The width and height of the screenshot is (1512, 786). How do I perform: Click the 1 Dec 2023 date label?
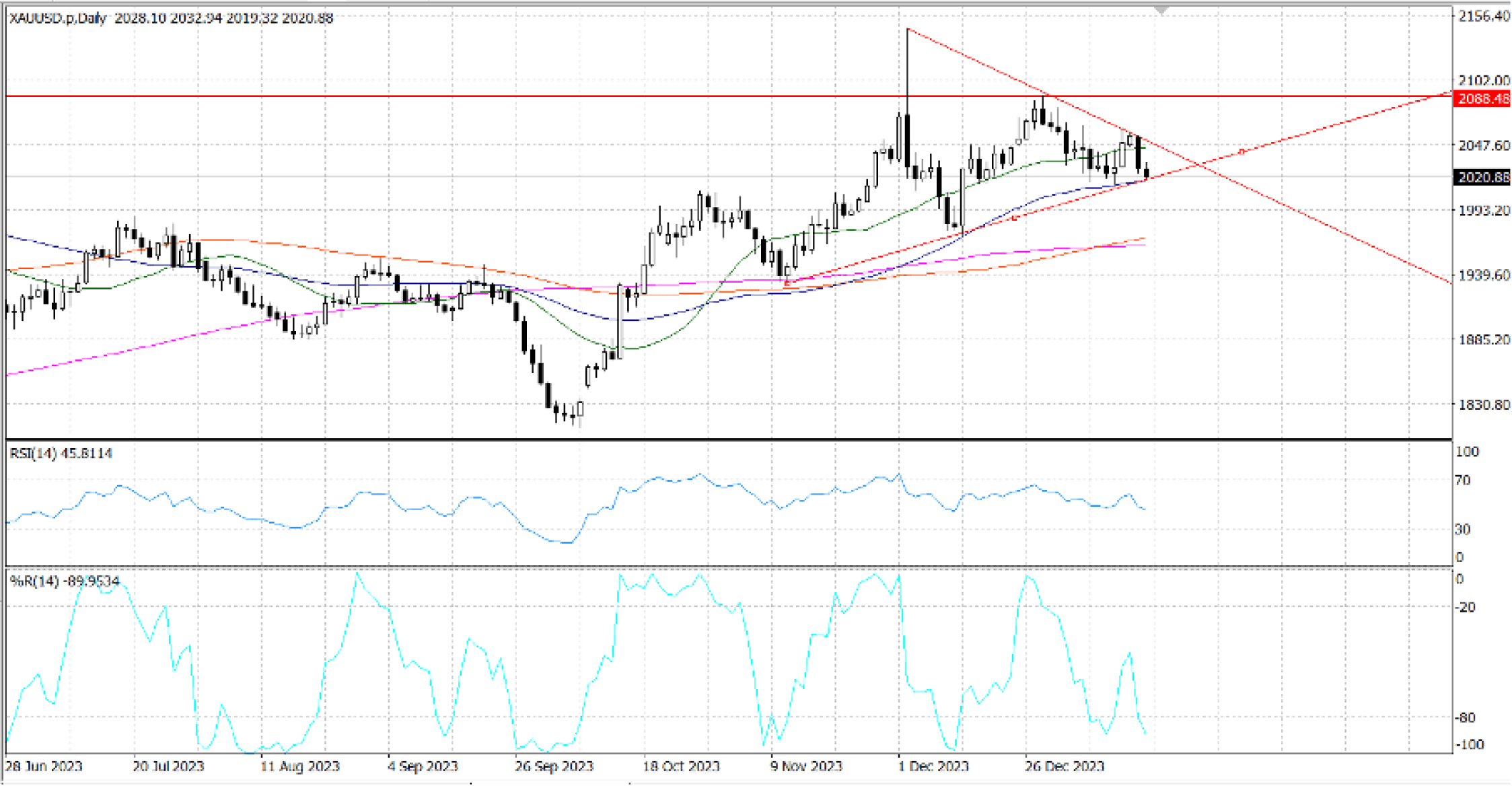(x=933, y=766)
